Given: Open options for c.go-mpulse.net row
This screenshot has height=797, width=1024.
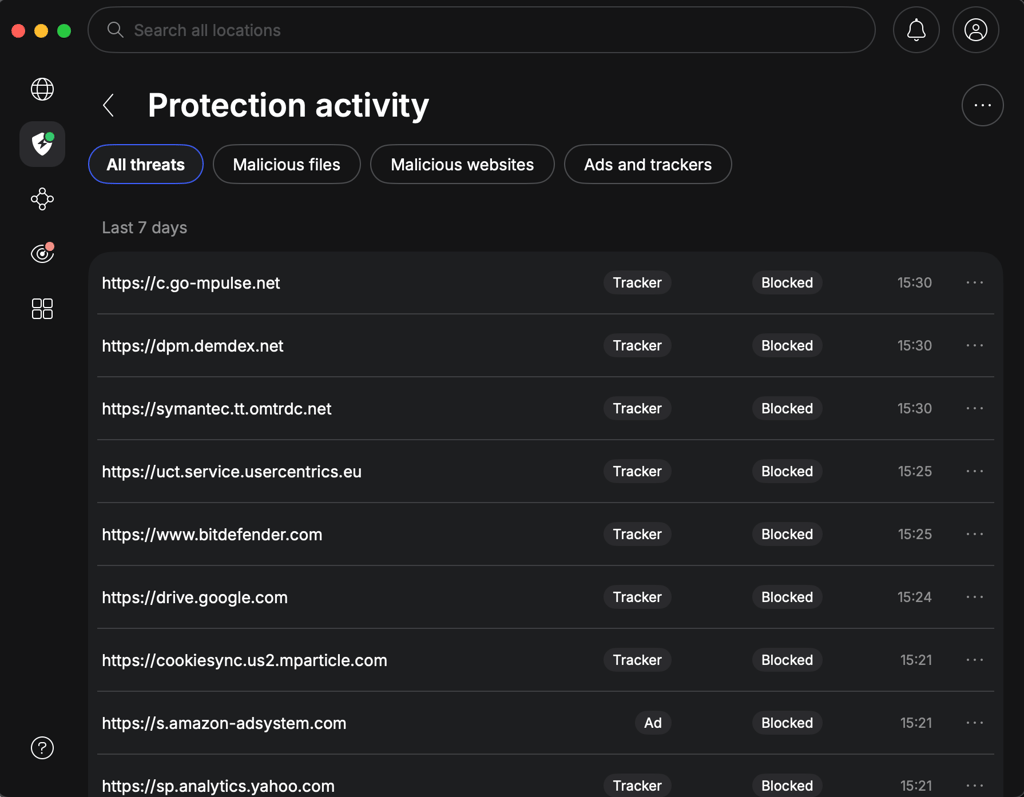Looking at the screenshot, I should pyautogui.click(x=974, y=283).
